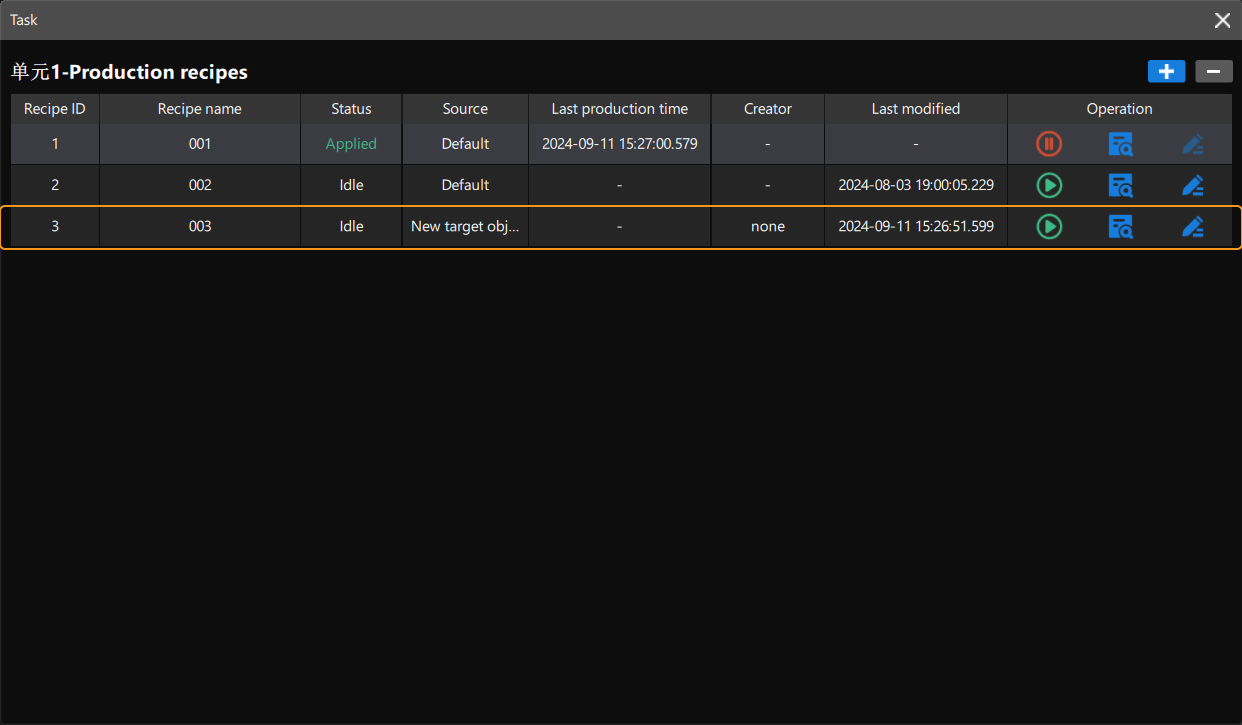Edit recipe 002 using the pencil icon
The image size is (1242, 725).
[1193, 185]
